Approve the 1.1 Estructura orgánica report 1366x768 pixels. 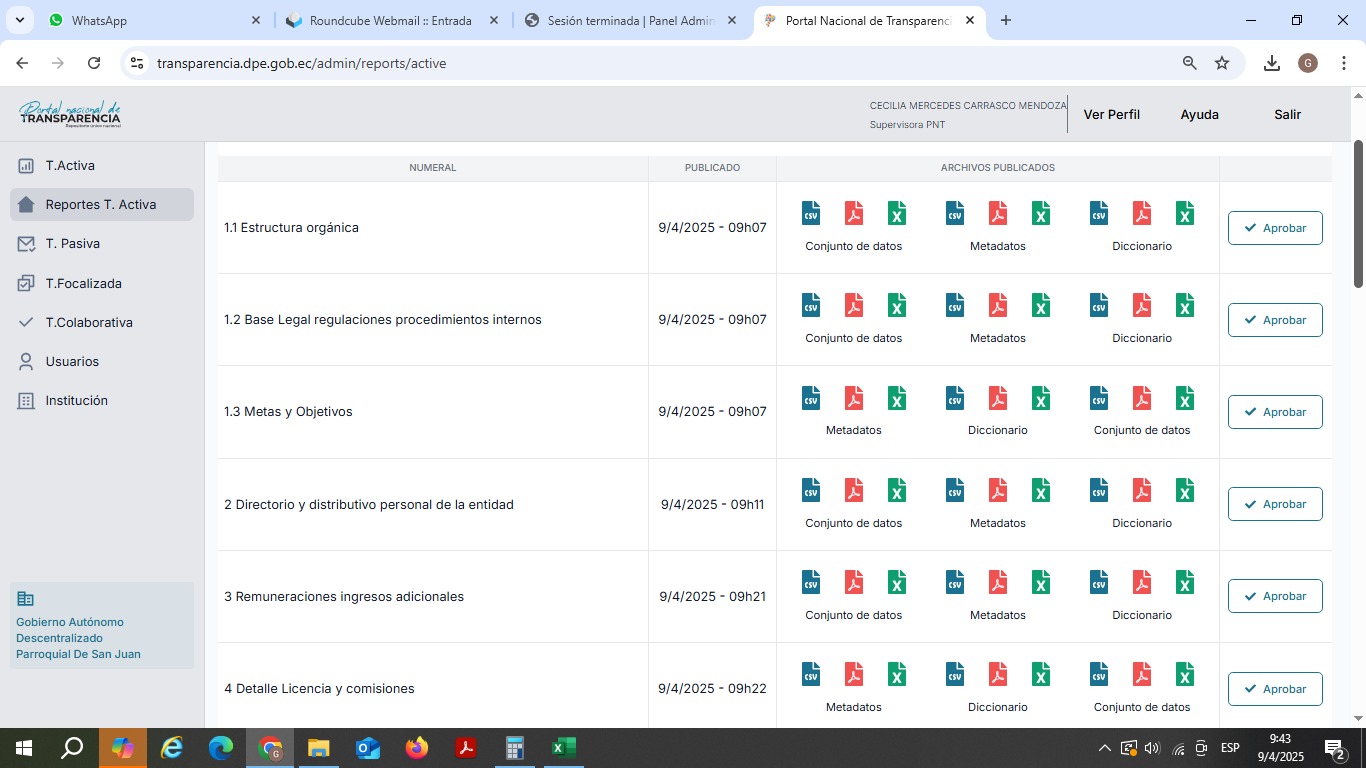click(1275, 228)
